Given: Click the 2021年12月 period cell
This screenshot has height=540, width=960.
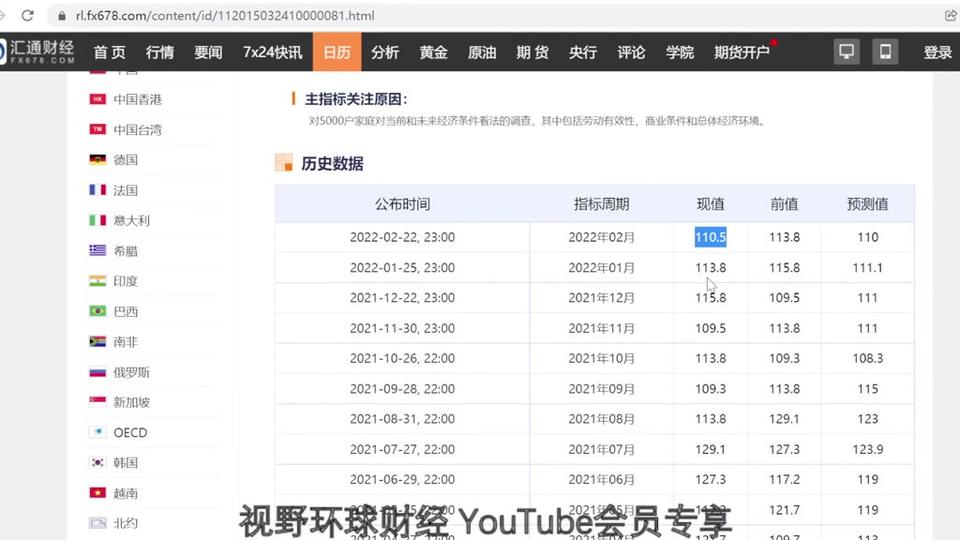Looking at the screenshot, I should [x=601, y=298].
